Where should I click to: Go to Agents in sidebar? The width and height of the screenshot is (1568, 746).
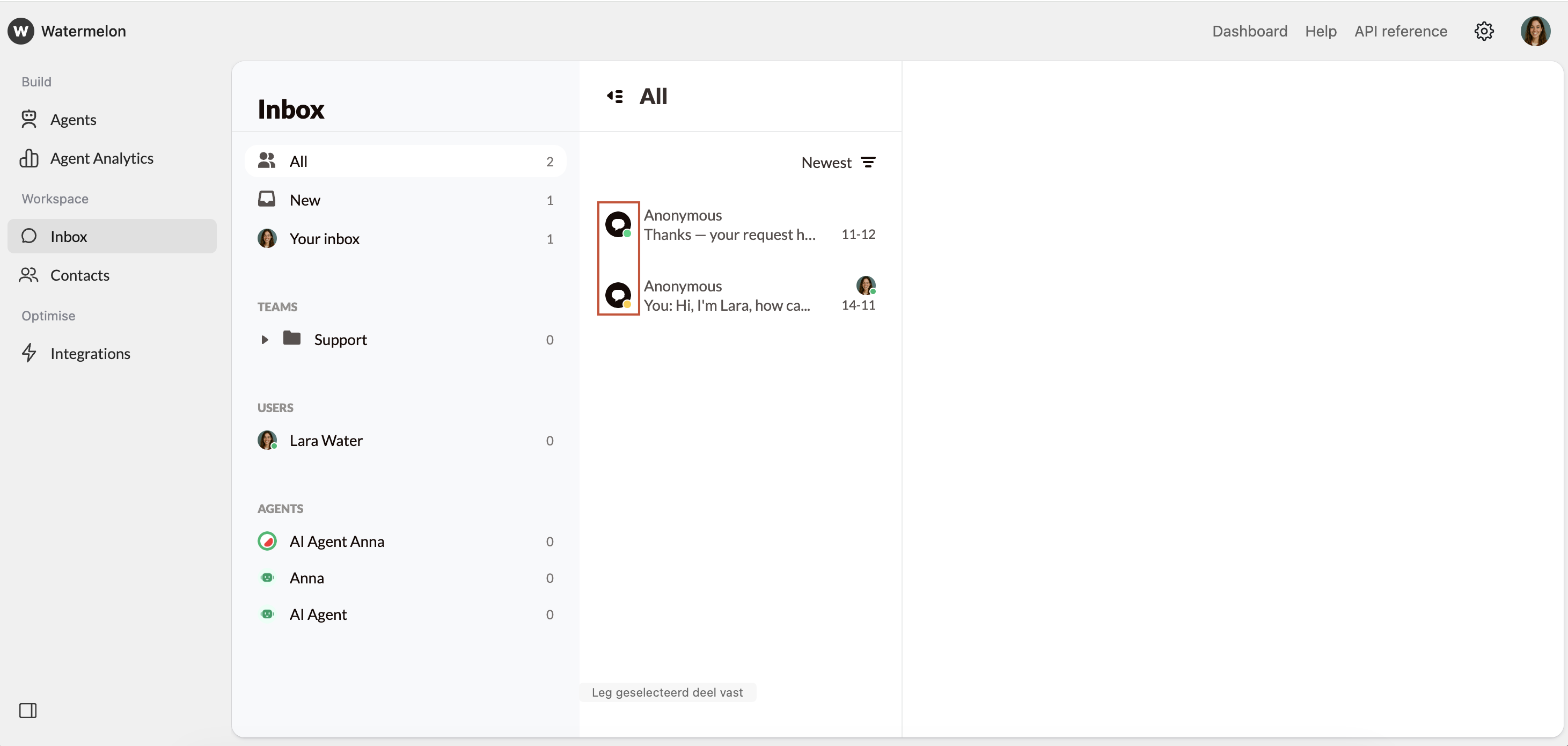[x=73, y=119]
